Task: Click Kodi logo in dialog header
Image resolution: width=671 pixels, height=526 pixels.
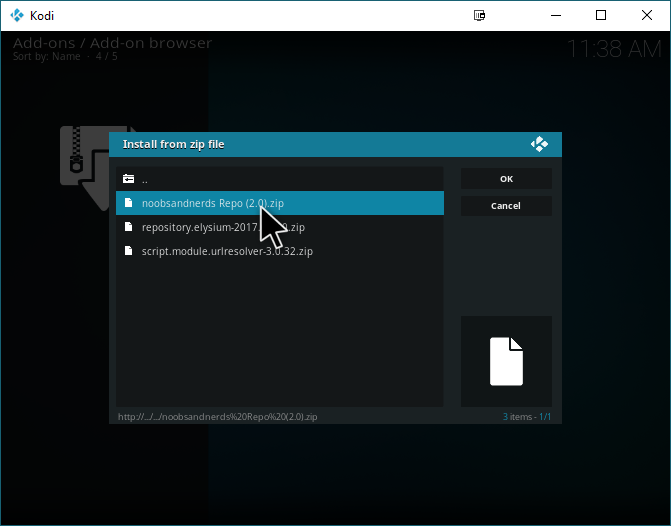Action: click(x=539, y=144)
